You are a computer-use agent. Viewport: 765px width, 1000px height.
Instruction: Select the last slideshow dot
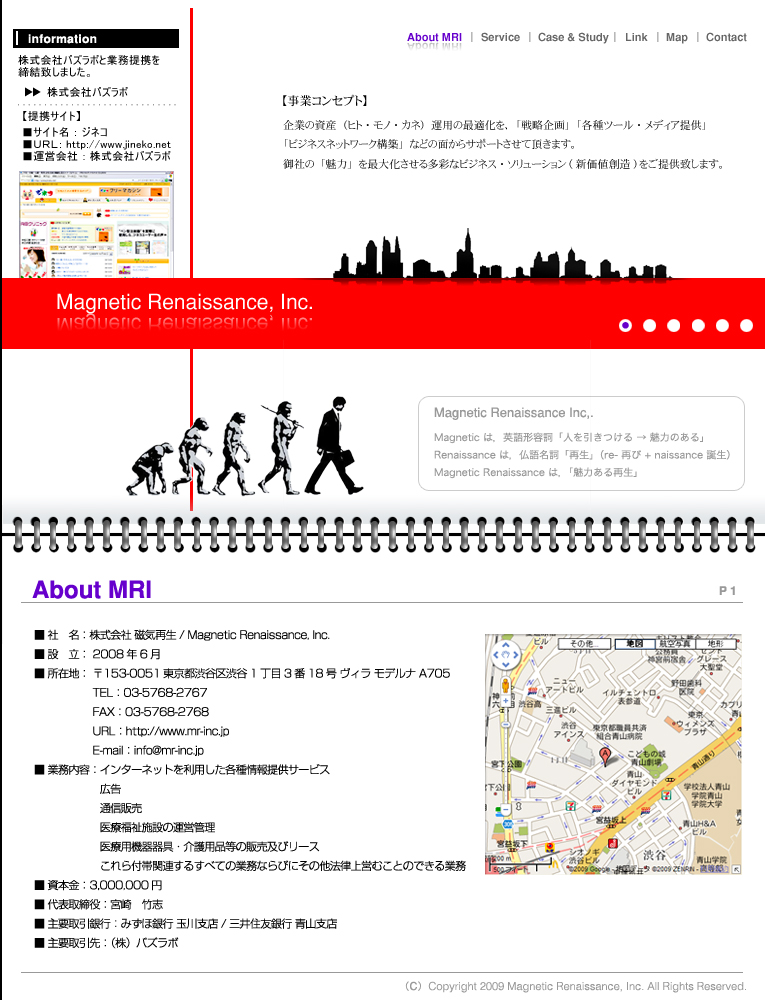pyautogui.click(x=747, y=326)
